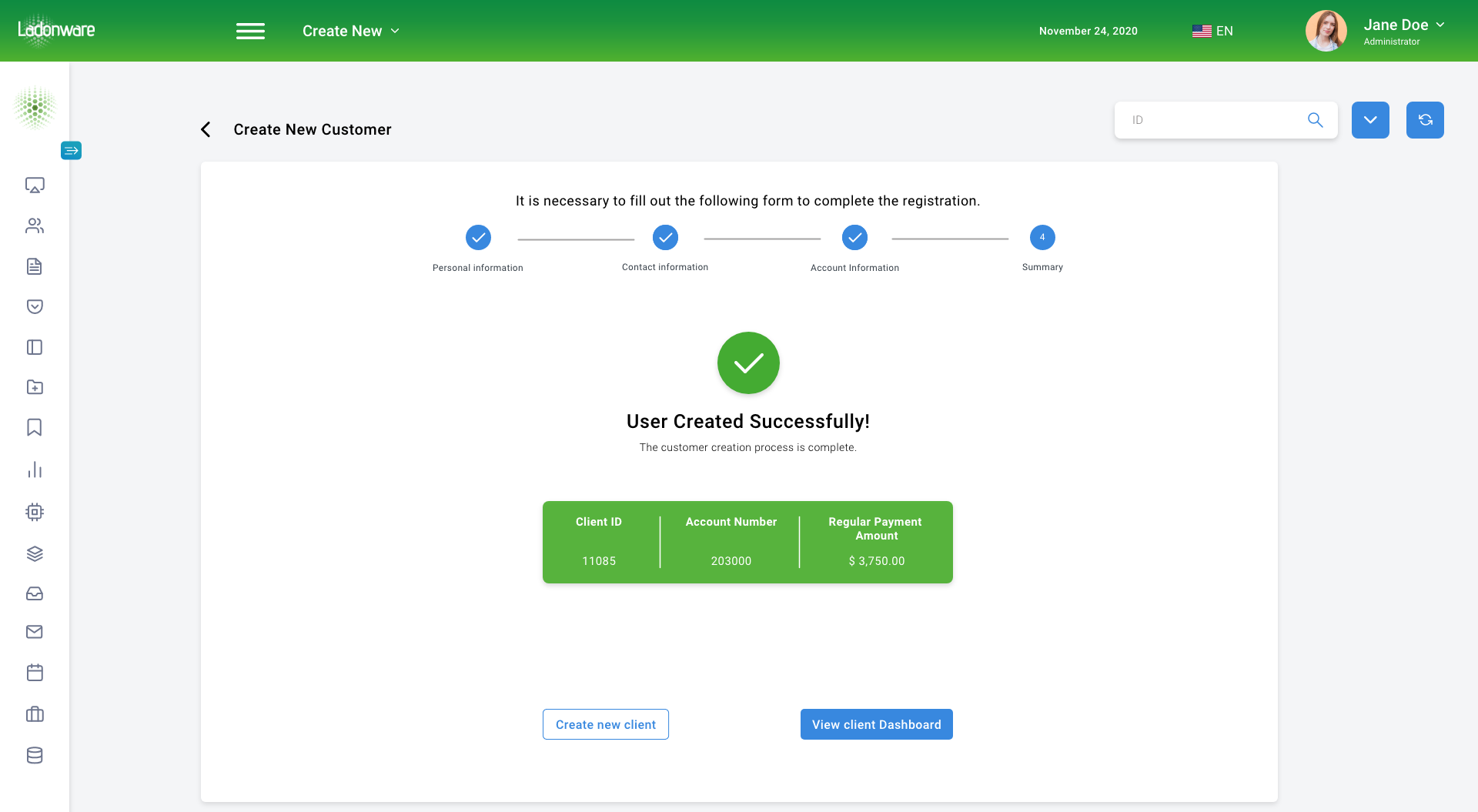Expand the sidebar using the arrow toggle
The image size is (1478, 812).
pos(71,150)
